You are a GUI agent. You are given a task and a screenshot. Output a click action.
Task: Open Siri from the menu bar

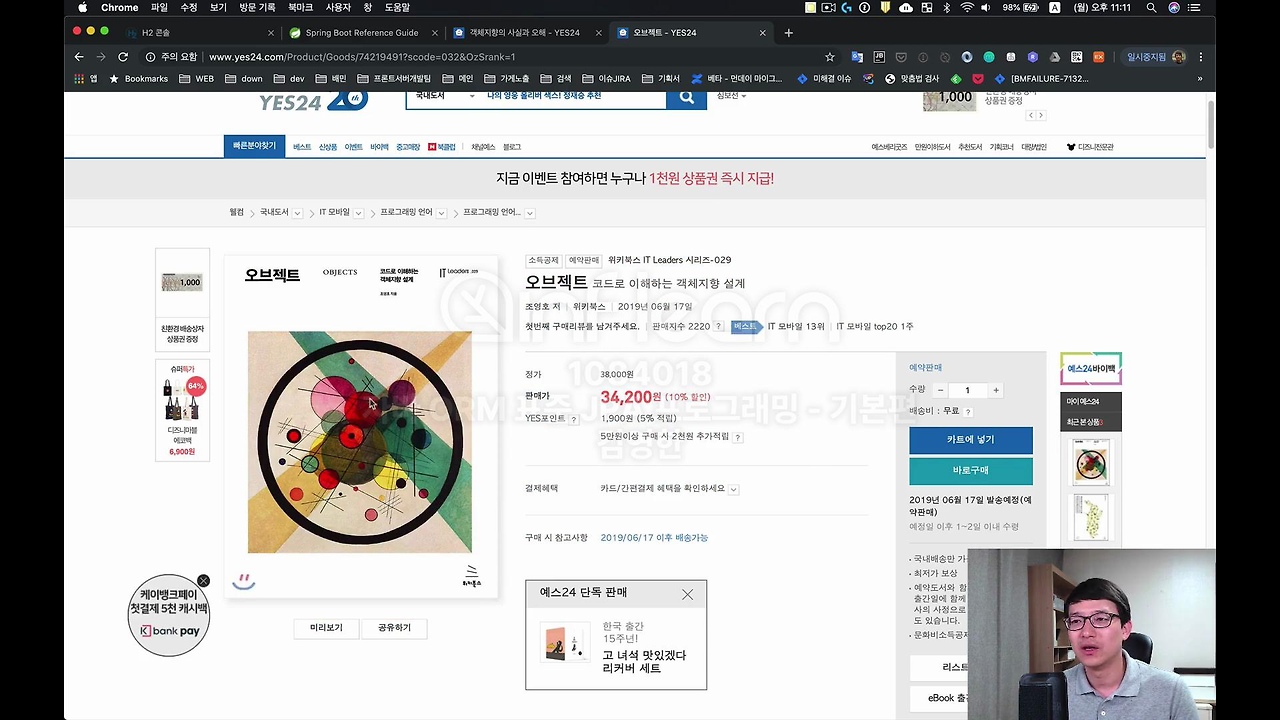pyautogui.click(x=1174, y=7)
